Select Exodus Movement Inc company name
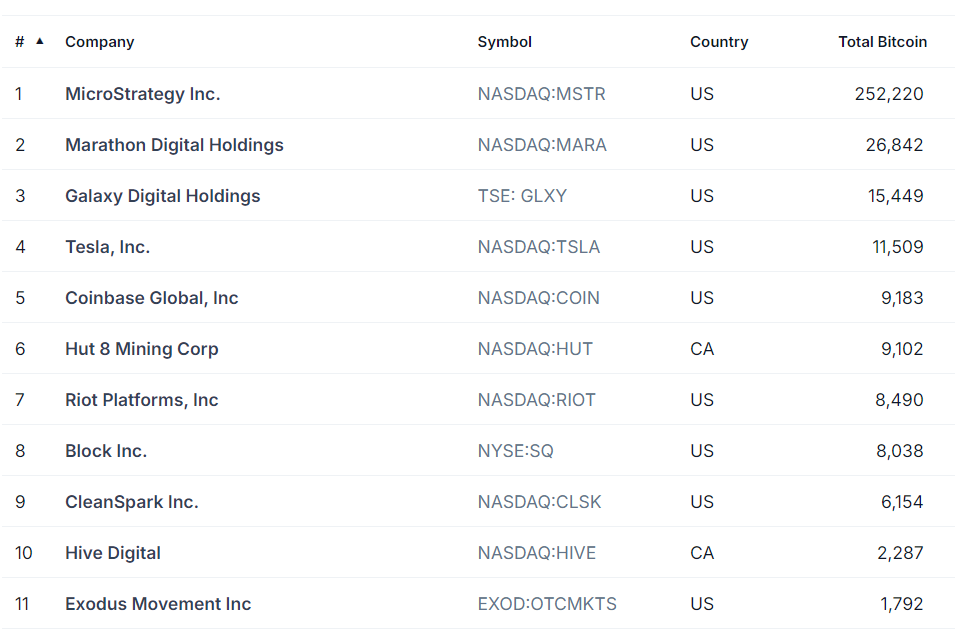 pos(158,604)
